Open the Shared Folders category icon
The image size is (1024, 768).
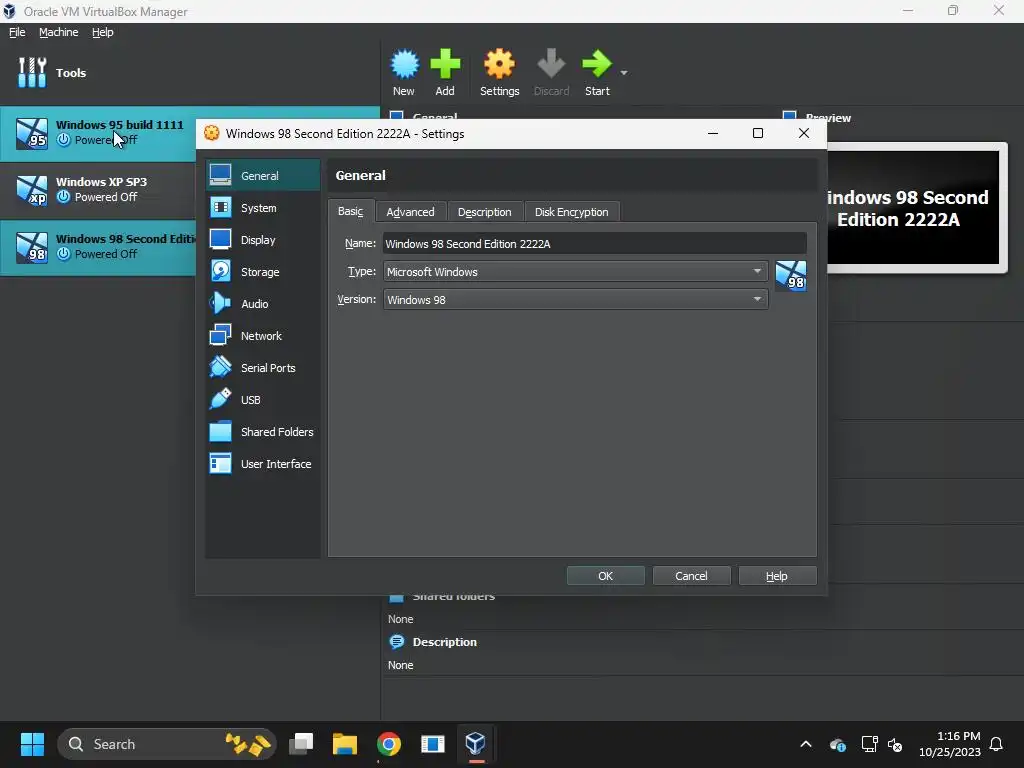(x=220, y=431)
